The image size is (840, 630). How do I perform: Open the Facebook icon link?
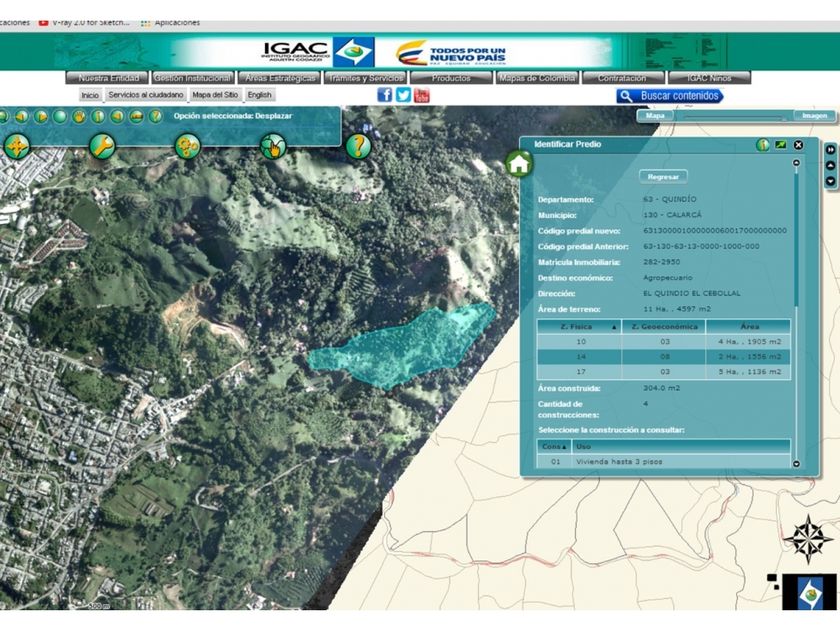coord(385,95)
